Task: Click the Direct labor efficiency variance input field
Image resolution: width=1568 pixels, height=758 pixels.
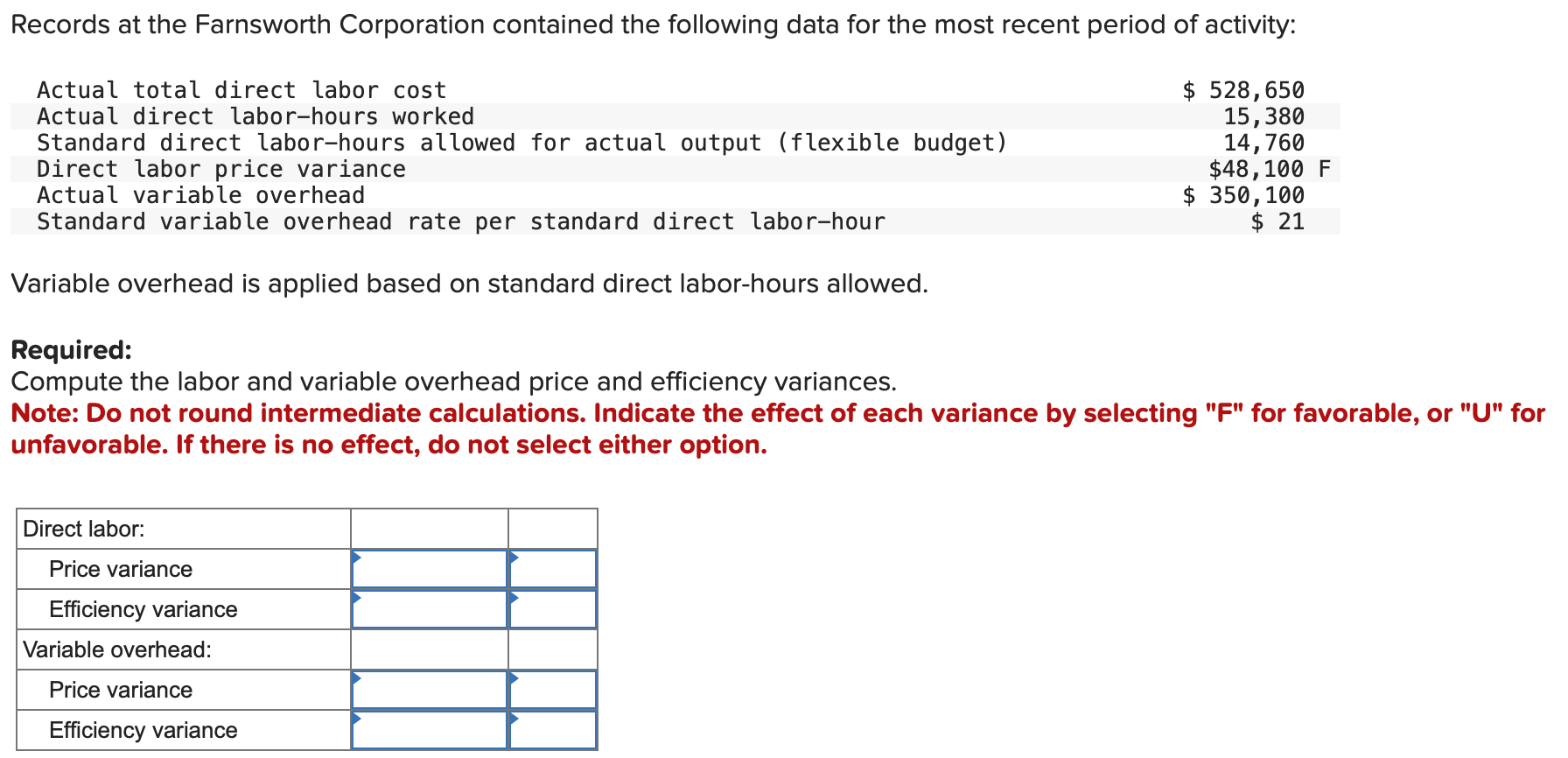Action: pyautogui.click(x=428, y=608)
